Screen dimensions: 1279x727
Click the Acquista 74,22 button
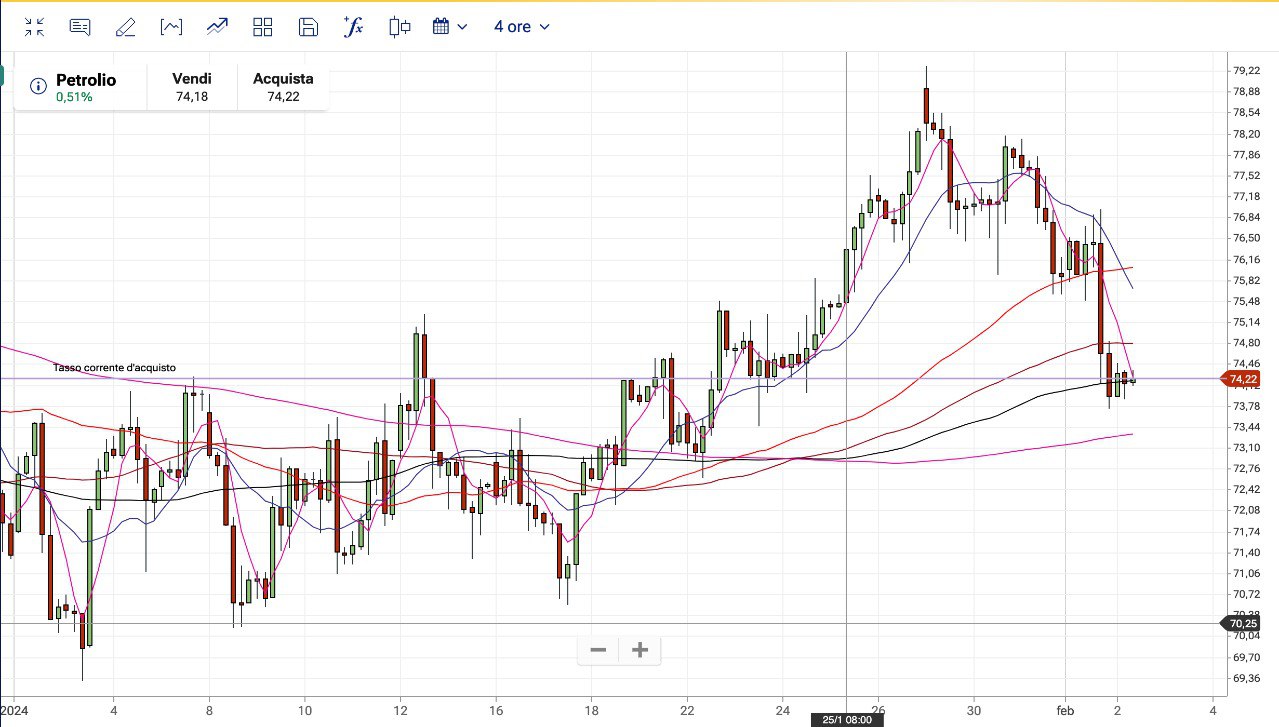(283, 87)
